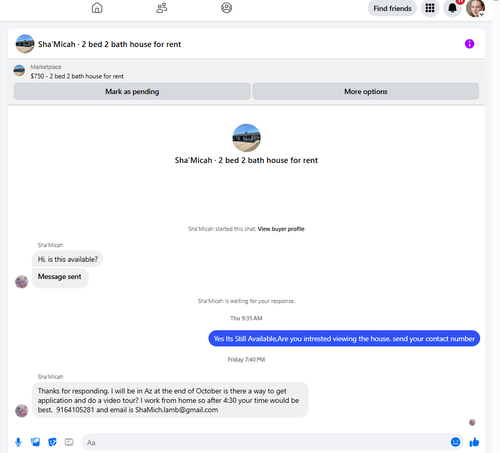Open the Friends icon in top bar

point(162,8)
